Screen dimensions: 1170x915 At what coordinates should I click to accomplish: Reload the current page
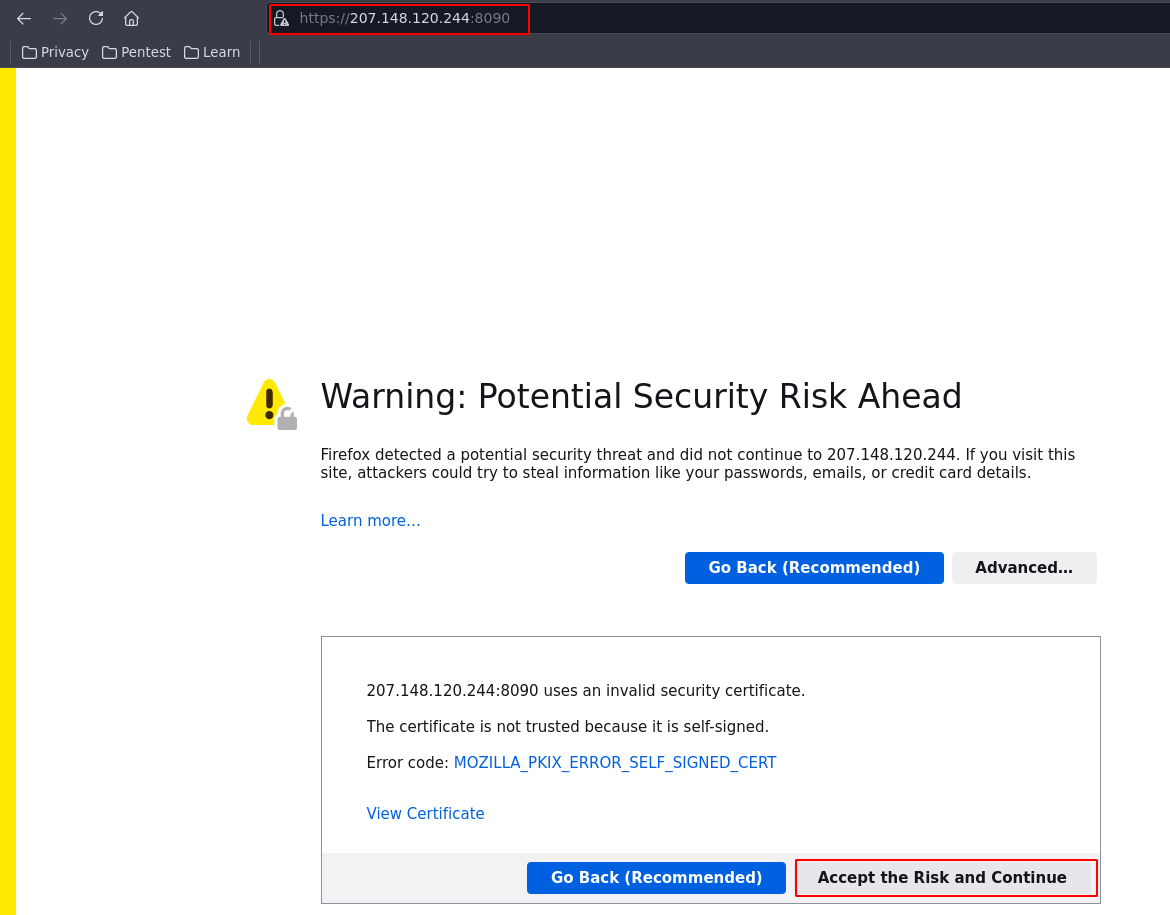pyautogui.click(x=96, y=19)
